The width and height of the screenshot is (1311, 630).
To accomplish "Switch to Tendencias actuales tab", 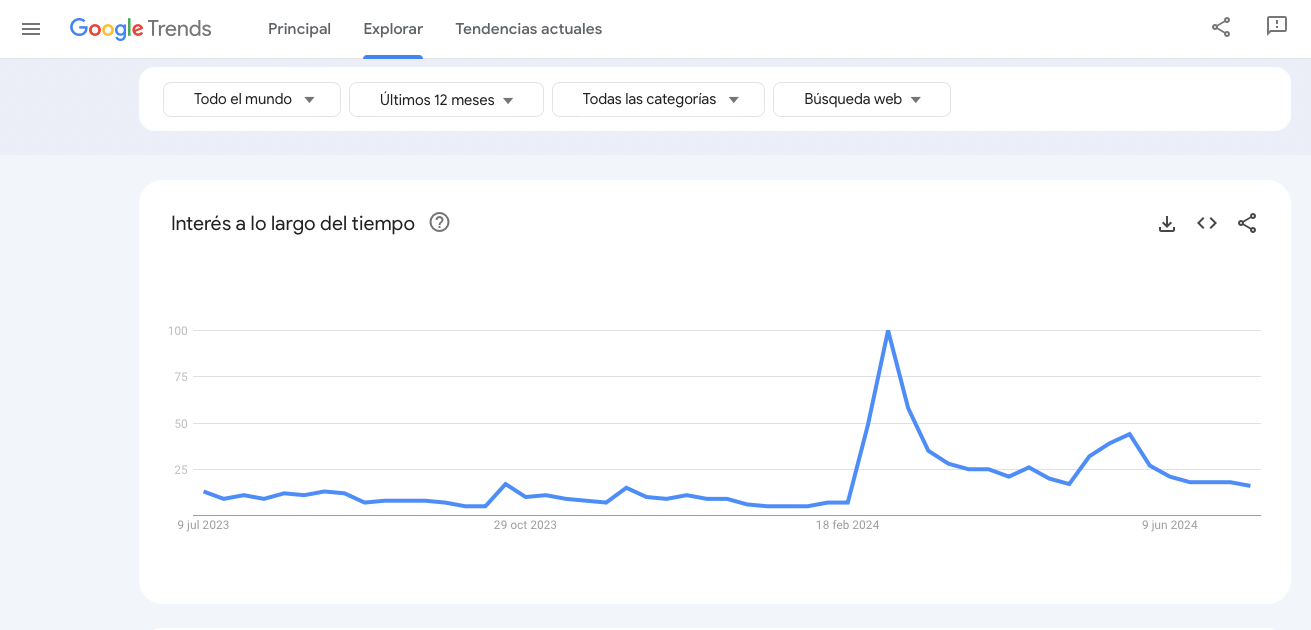I will coord(529,29).
